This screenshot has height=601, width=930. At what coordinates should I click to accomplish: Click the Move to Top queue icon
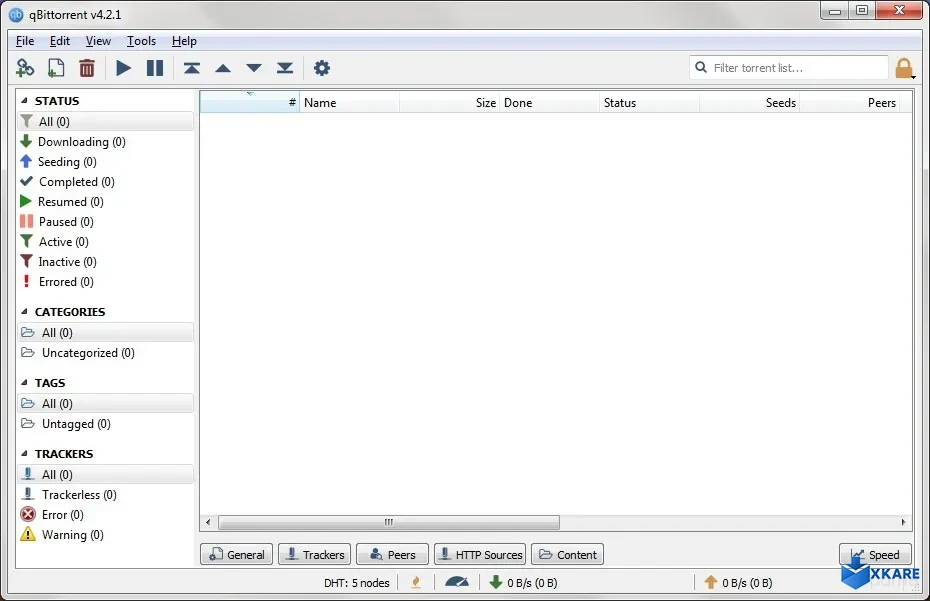192,67
